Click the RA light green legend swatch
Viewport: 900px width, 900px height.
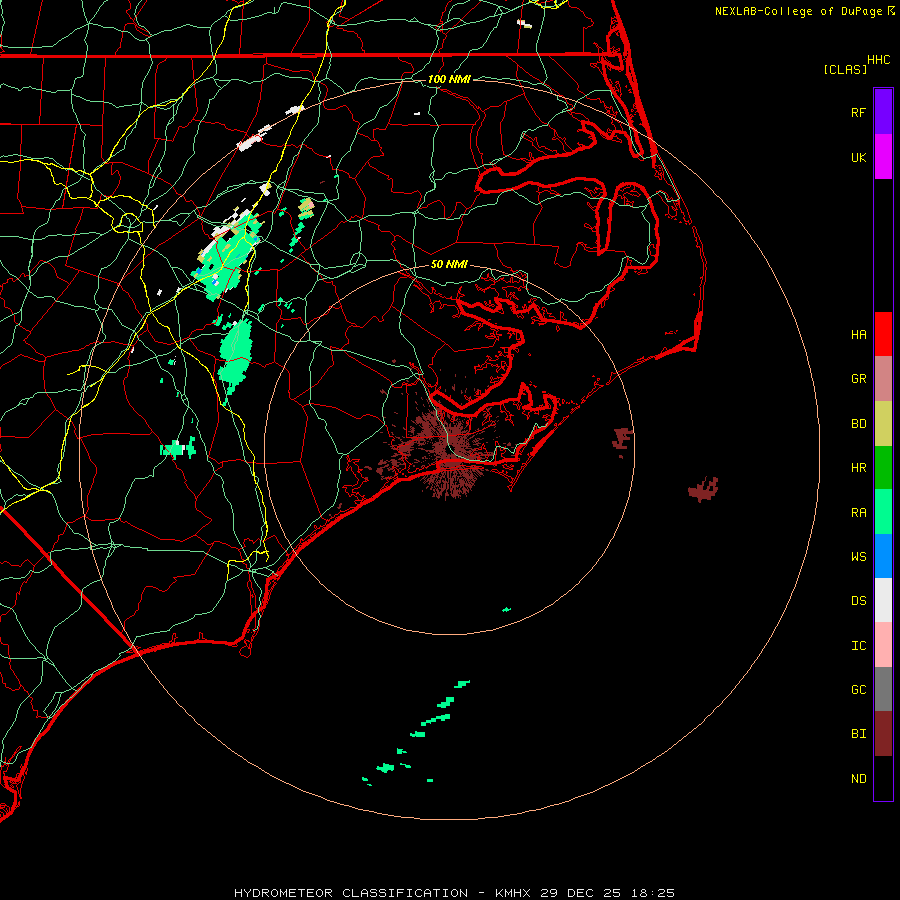pos(883,512)
